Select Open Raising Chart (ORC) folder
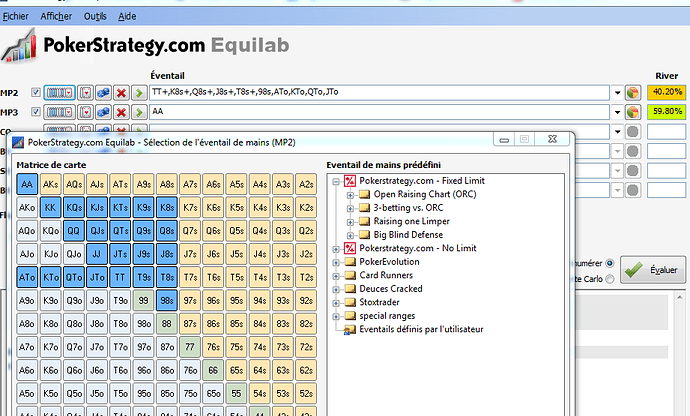690x416 pixels. click(x=425, y=194)
